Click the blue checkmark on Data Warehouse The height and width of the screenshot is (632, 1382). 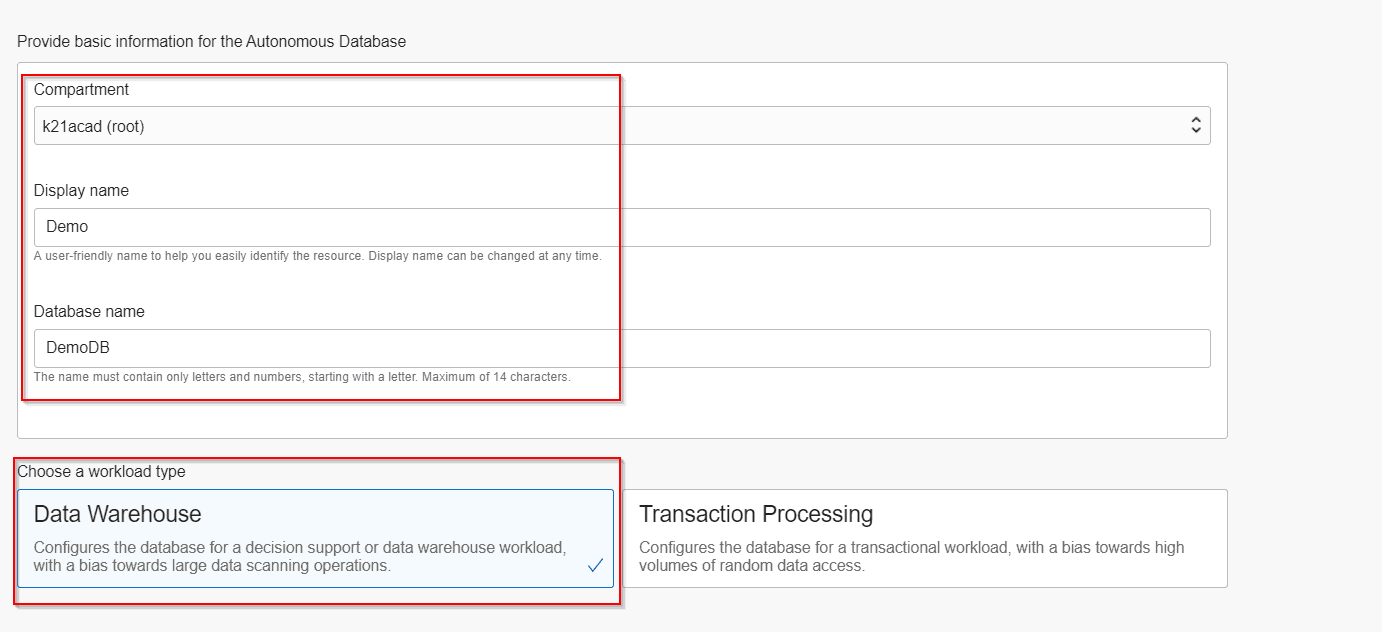coord(595,565)
